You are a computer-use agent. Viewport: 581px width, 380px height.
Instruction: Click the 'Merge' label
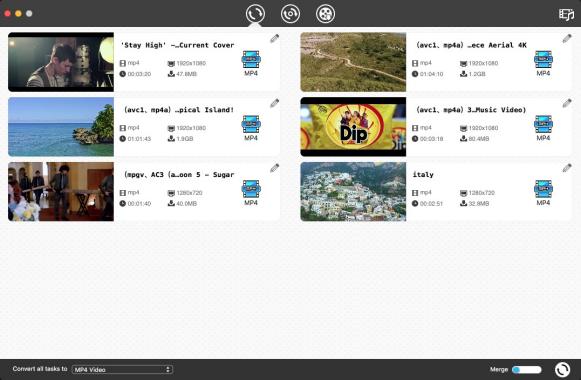click(499, 369)
